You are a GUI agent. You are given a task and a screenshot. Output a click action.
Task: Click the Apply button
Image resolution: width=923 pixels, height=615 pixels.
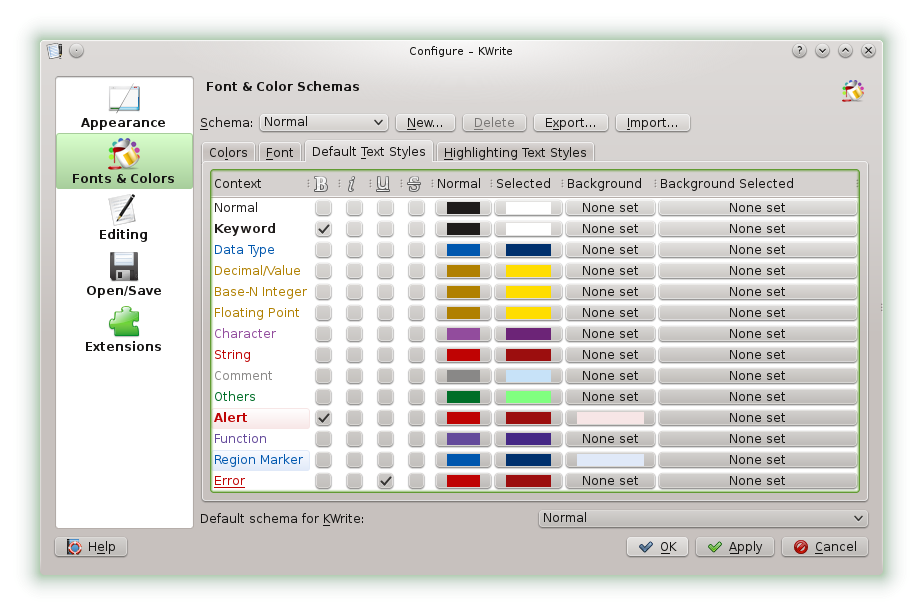[735, 547]
